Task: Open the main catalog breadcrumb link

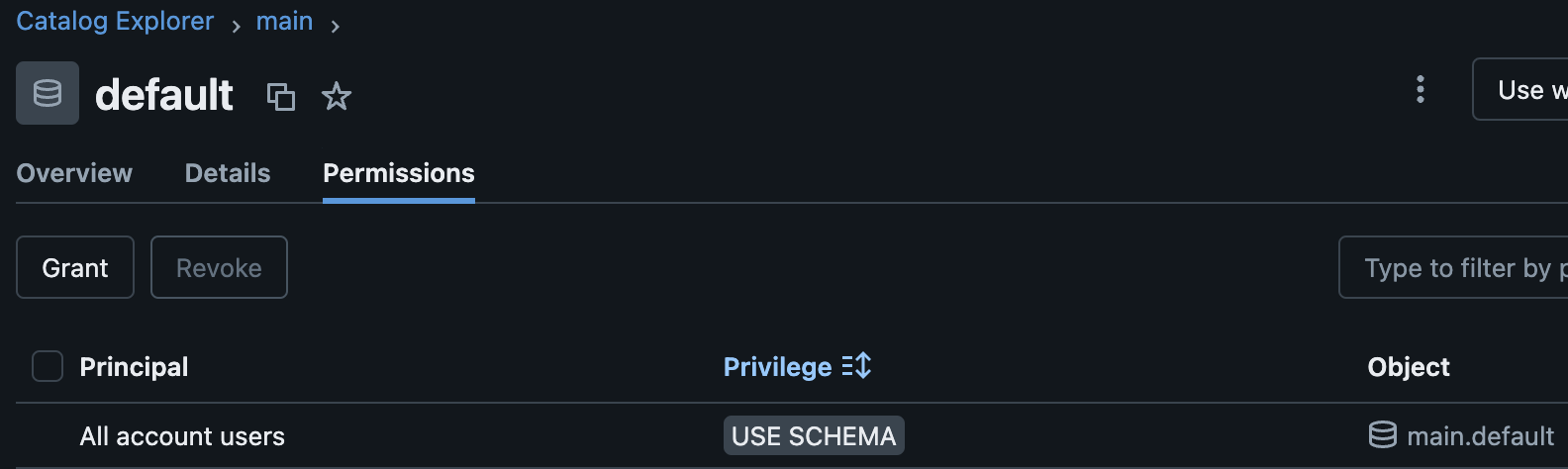Action: [284, 21]
